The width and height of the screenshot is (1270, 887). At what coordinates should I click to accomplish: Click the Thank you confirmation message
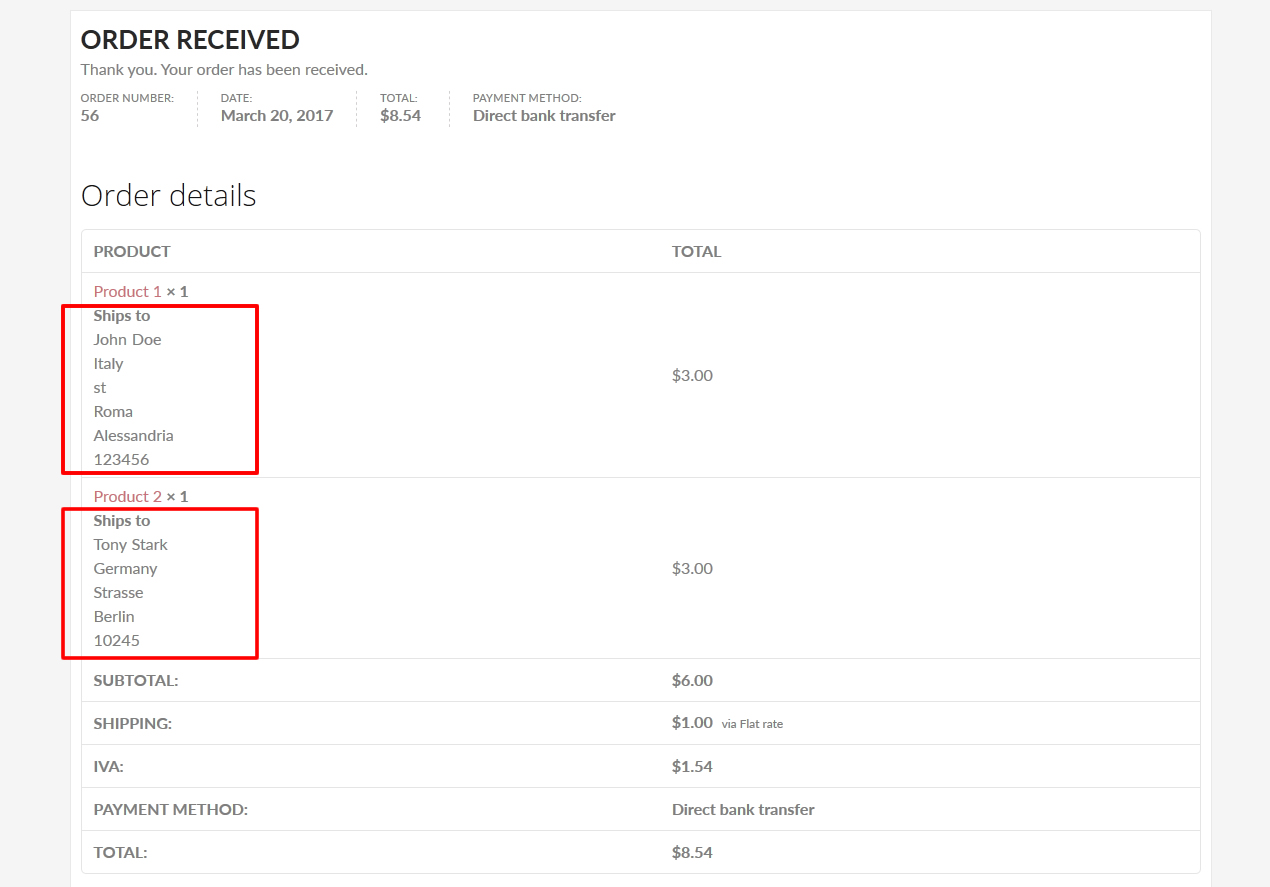224,70
